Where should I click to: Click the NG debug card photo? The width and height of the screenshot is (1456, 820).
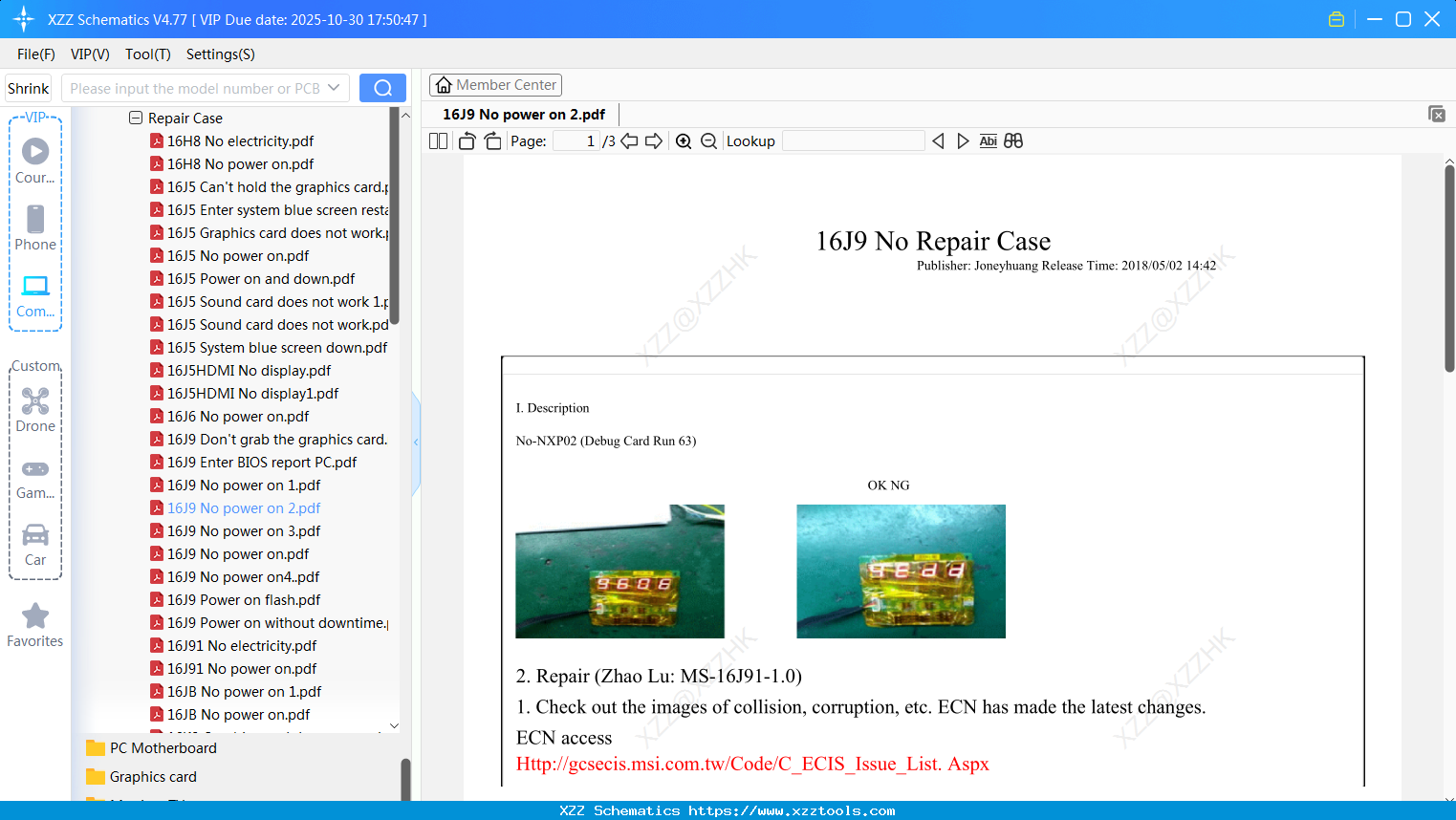coord(901,572)
